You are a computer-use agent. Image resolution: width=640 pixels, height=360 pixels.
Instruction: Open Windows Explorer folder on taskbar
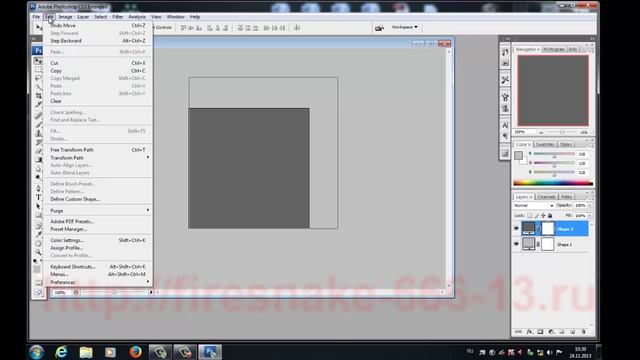click(86, 352)
